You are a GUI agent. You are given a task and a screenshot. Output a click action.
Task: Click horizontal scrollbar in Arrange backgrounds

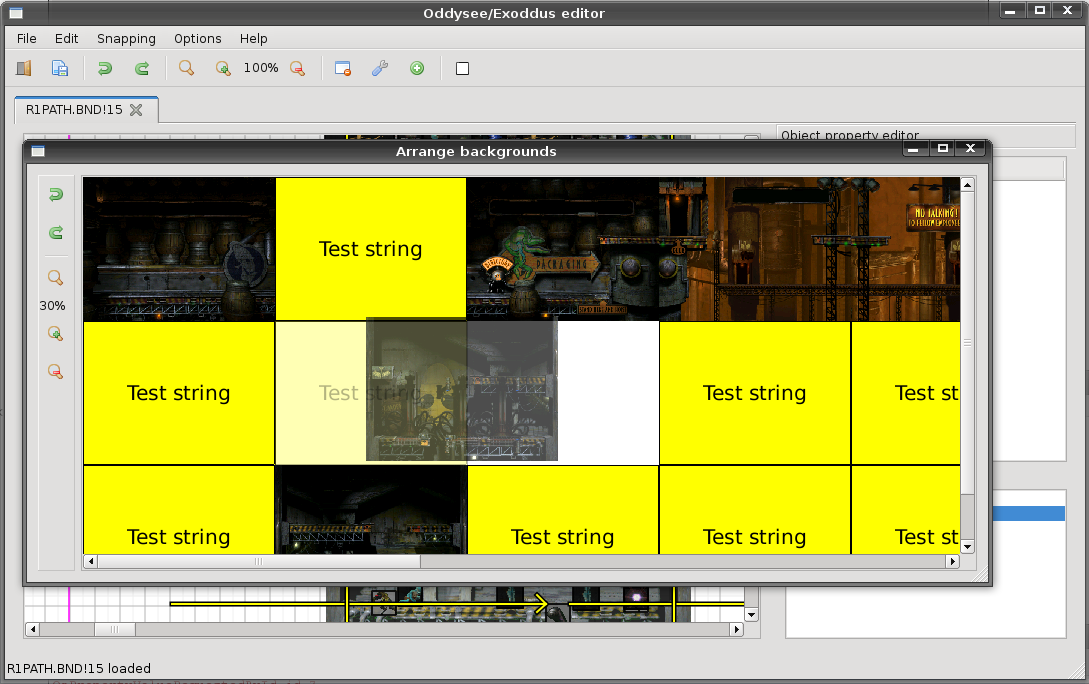click(x=258, y=562)
